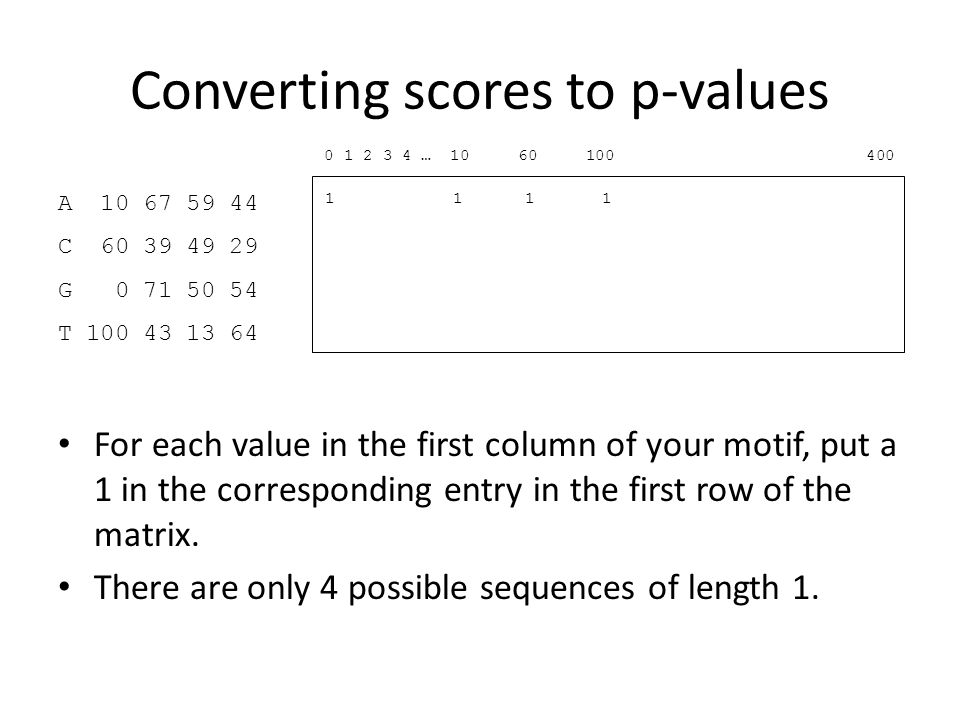This screenshot has width=960, height=720.
Task: Click the value 71 in row G
Action: 158,290
